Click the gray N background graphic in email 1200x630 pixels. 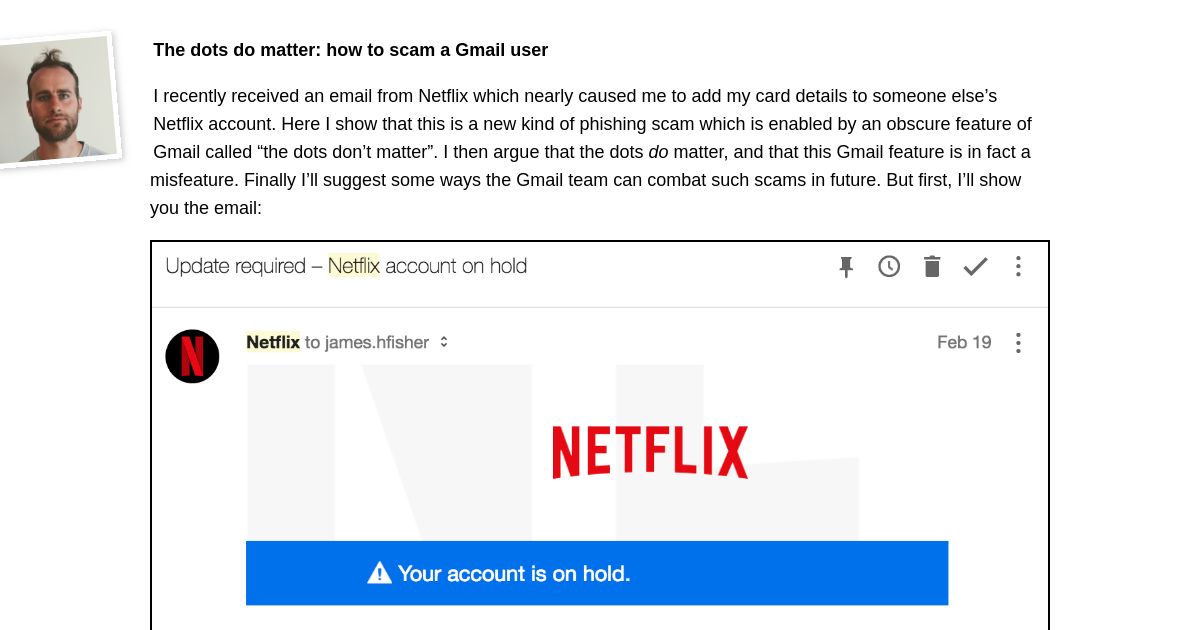tap(552, 452)
